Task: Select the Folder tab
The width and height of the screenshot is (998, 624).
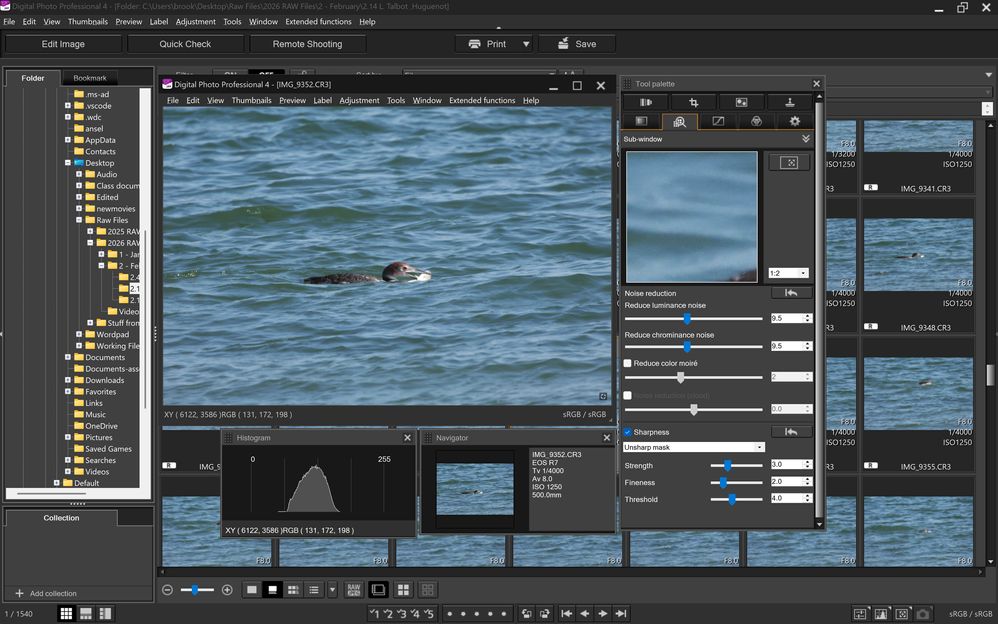Action: tap(33, 78)
